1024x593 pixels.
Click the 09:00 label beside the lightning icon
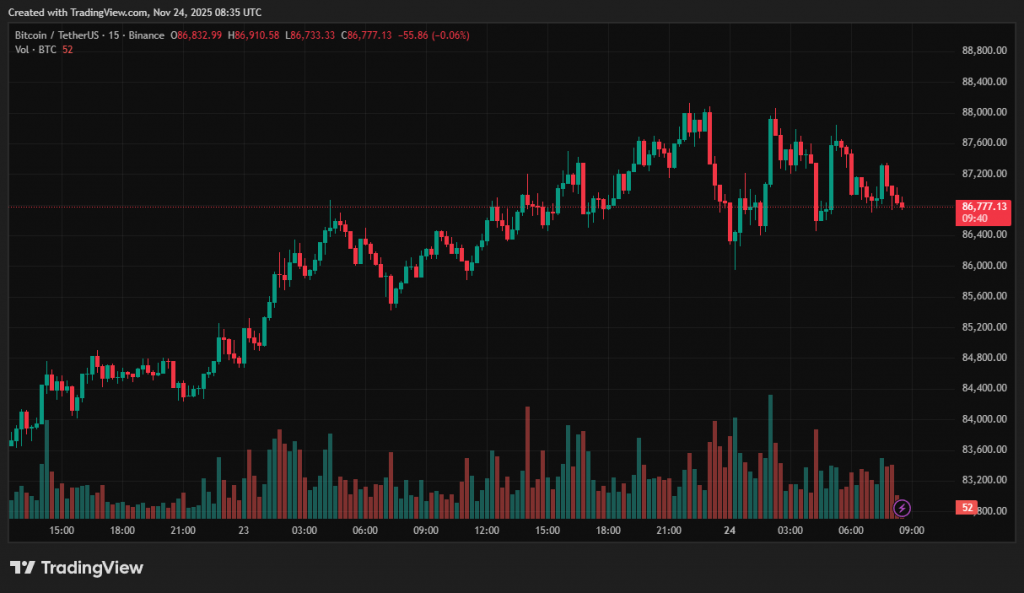point(911,530)
